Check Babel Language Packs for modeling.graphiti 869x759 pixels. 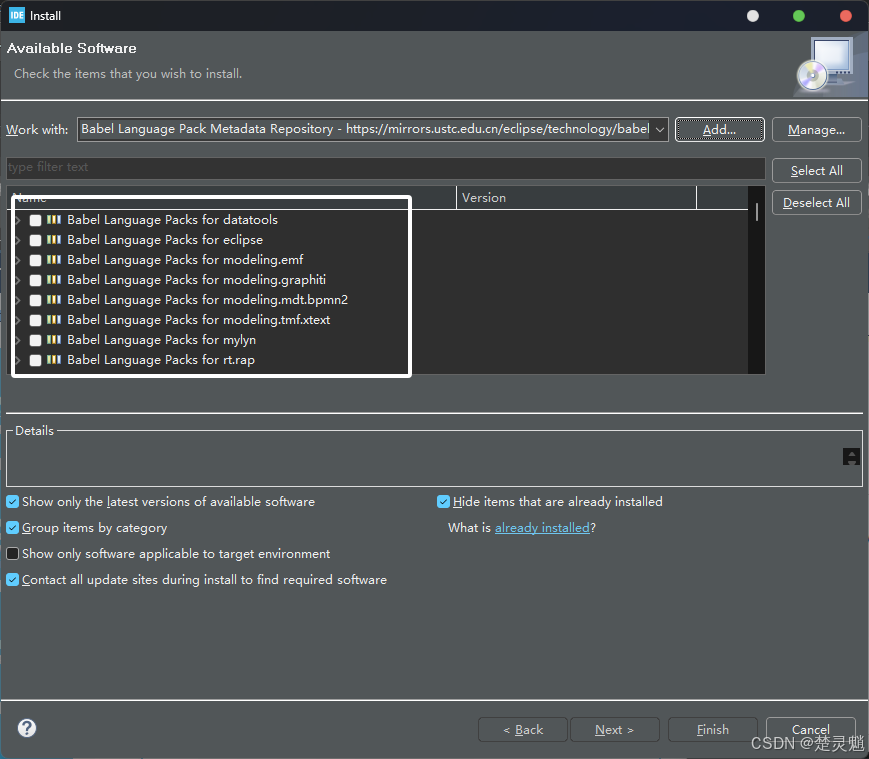[x=35, y=280]
